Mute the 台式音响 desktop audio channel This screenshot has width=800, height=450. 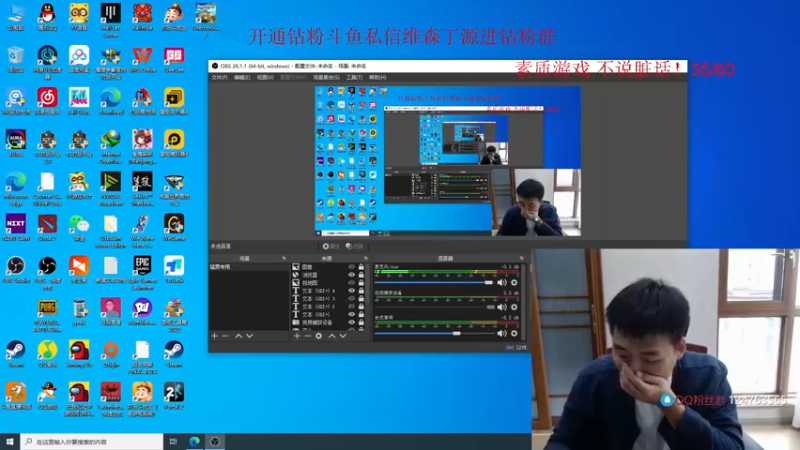pos(502,333)
